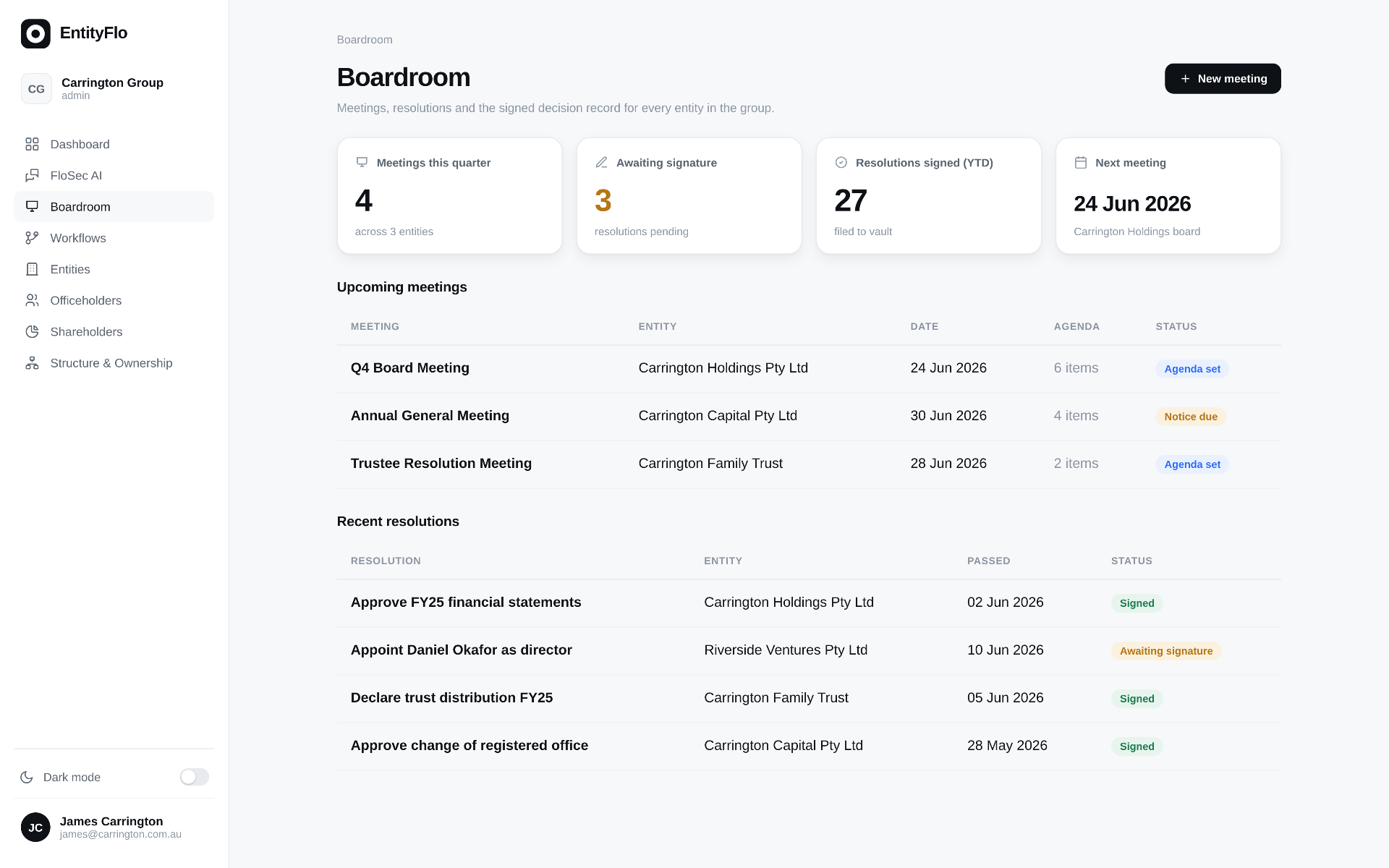This screenshot has width=1389, height=868.
Task: Click the Awaiting signature status badge for Riverside Ventures
Action: point(1166,651)
